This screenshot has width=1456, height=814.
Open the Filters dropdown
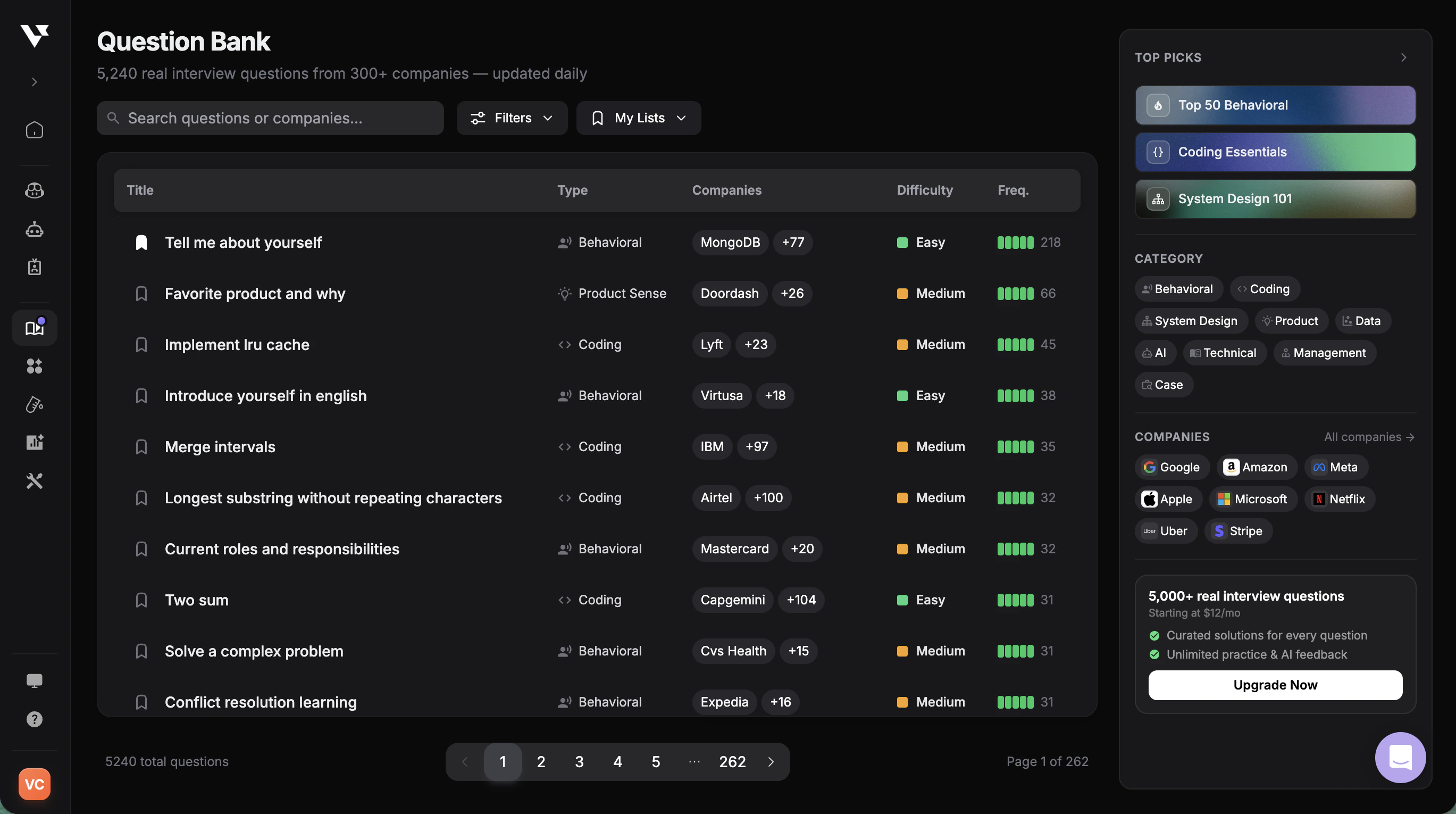512,118
